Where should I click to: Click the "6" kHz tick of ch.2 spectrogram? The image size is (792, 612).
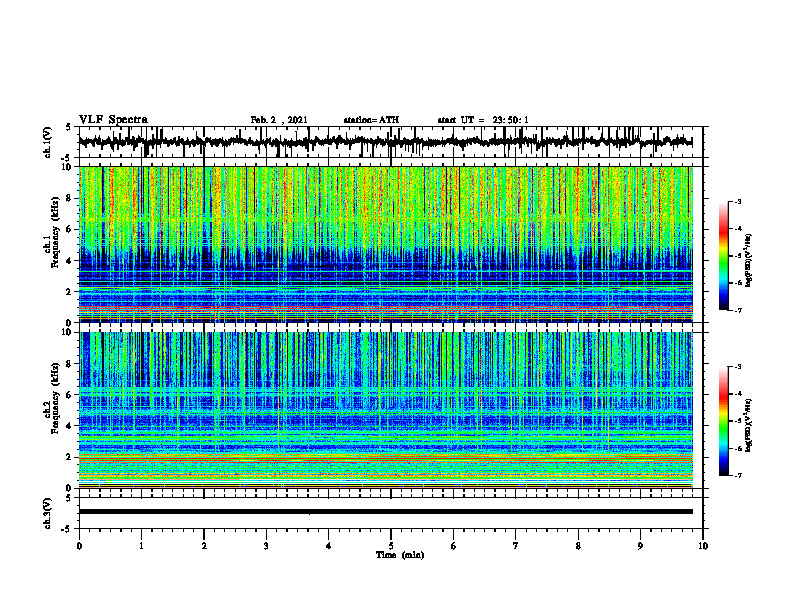[x=70, y=394]
